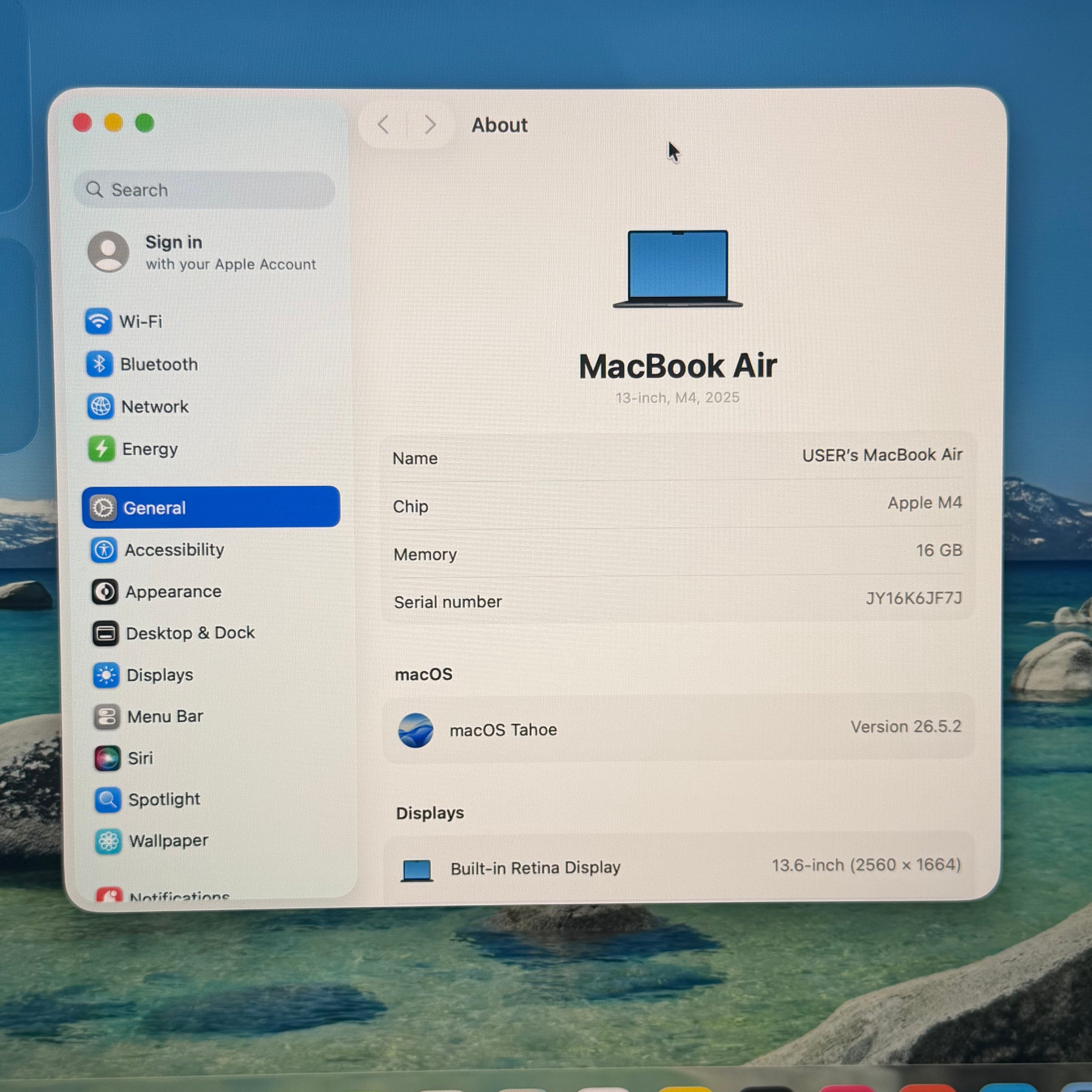Select Desktop & Dock label in sidebar
The height and width of the screenshot is (1092, 1092).
coord(191,633)
